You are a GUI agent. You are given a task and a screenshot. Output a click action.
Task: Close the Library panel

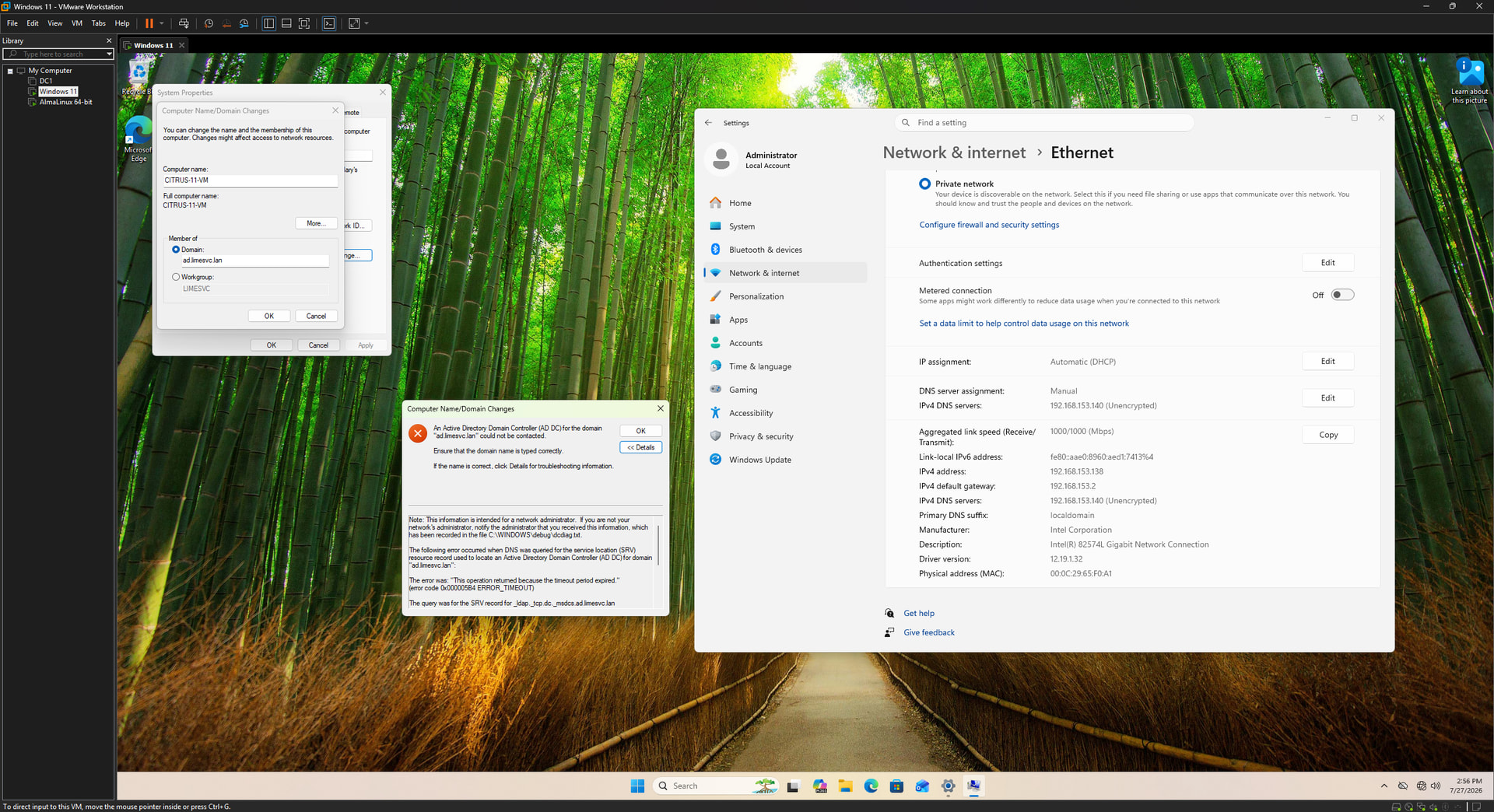108,40
